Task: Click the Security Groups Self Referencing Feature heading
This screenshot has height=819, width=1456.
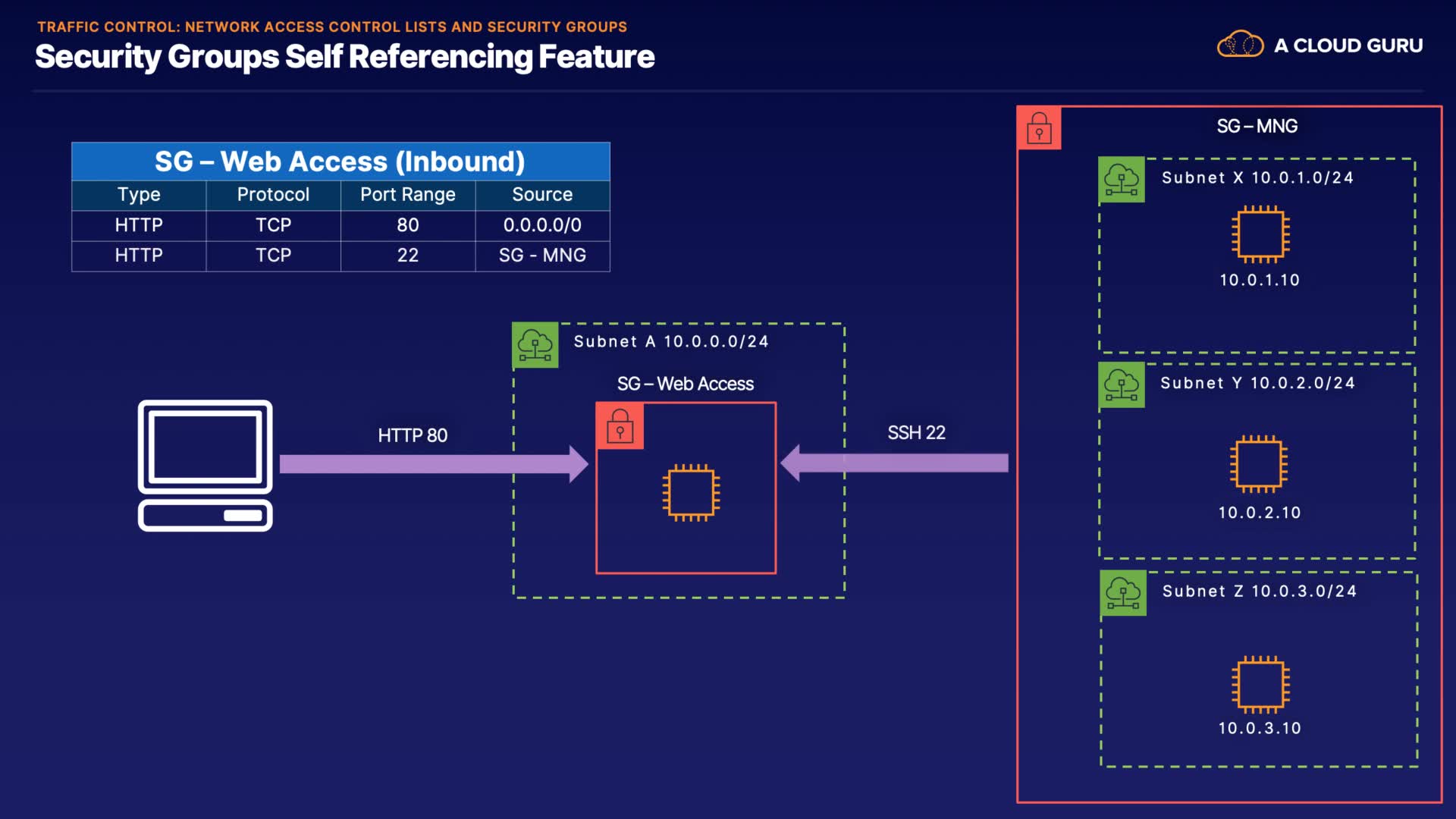Action: point(344,57)
